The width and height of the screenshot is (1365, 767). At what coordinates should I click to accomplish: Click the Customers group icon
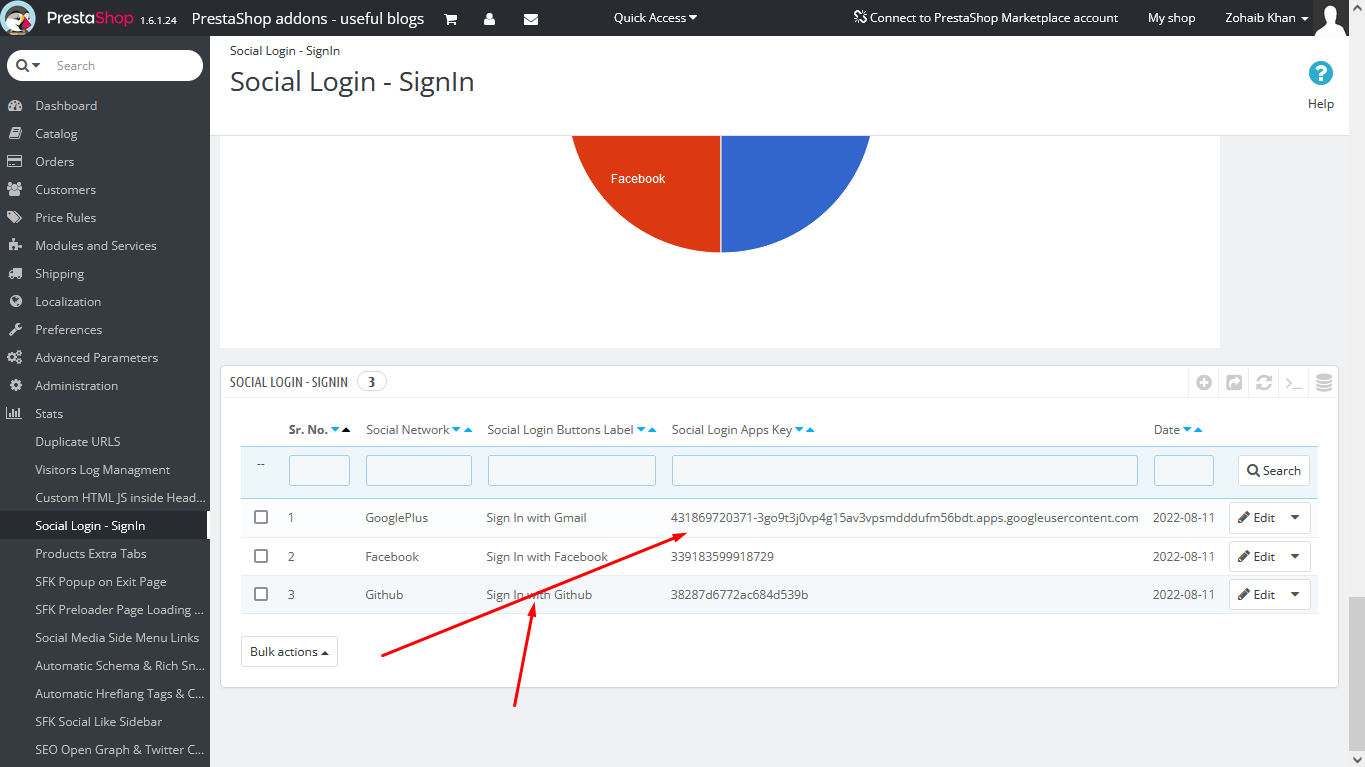15,189
